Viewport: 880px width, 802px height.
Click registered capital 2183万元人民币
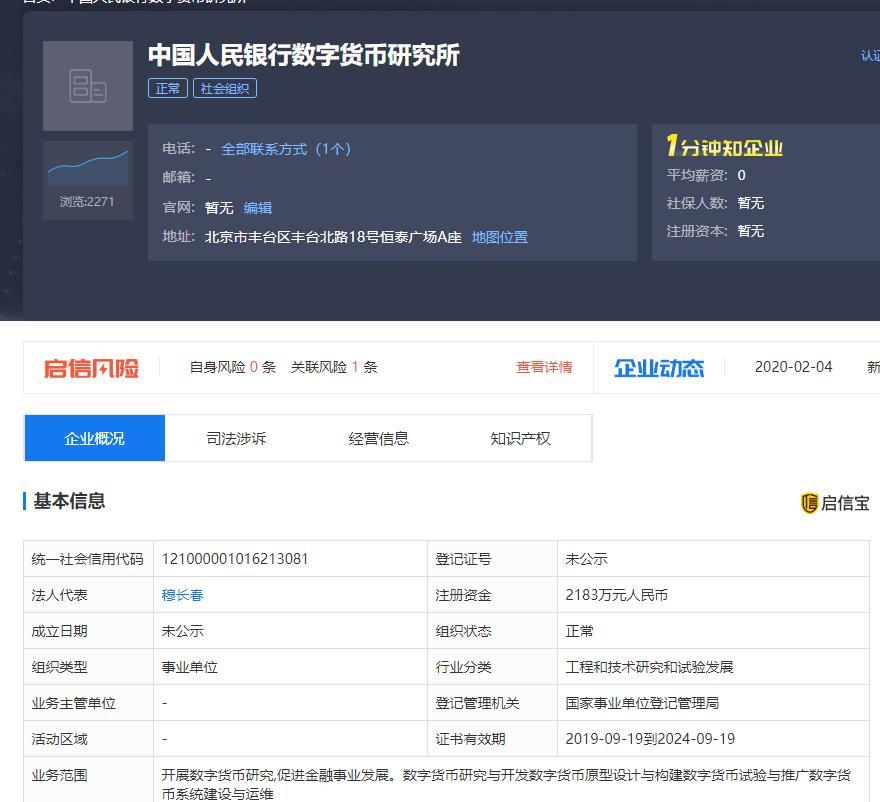pos(616,595)
